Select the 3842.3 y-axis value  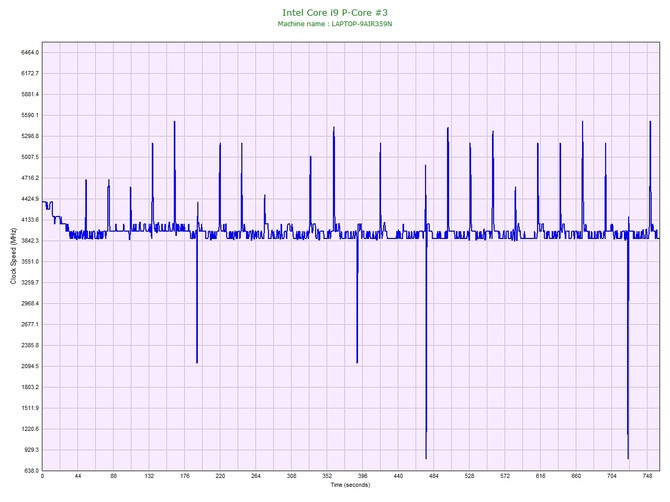tap(30, 241)
